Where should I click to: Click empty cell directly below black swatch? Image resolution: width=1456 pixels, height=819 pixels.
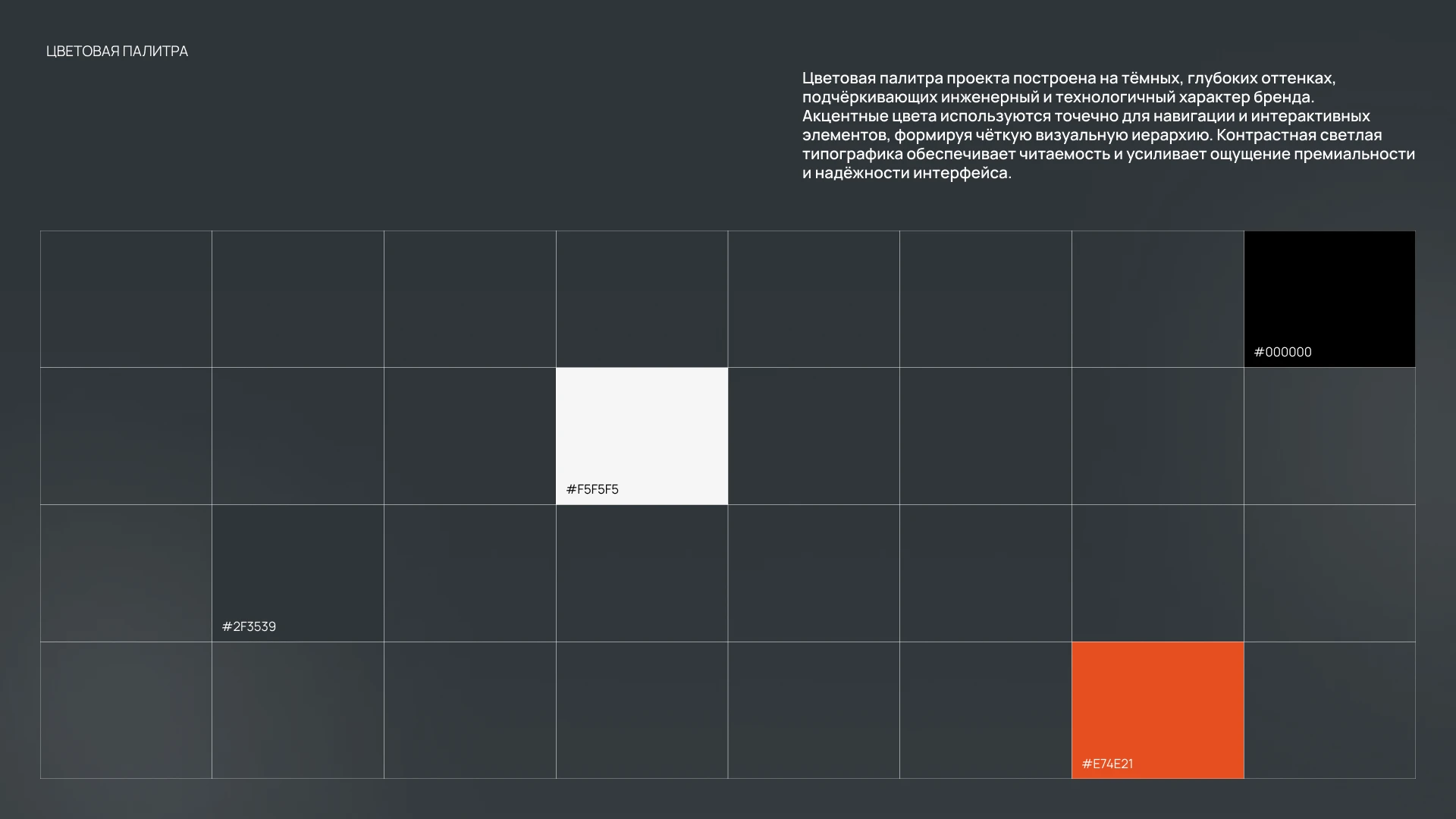[x=1329, y=436]
